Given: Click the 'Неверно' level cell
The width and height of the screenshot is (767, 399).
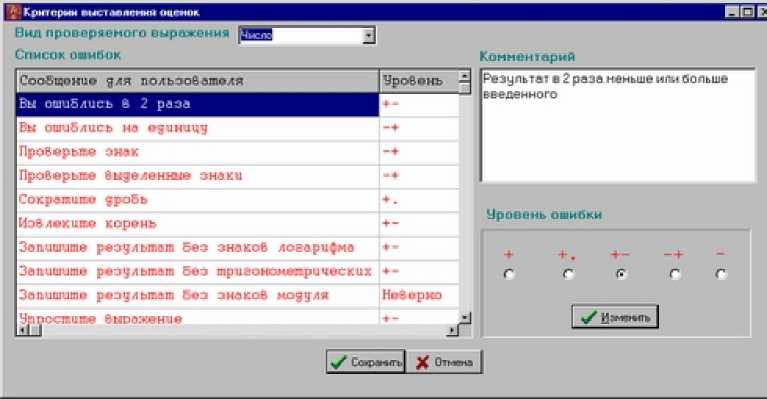Looking at the screenshot, I should coord(419,296).
